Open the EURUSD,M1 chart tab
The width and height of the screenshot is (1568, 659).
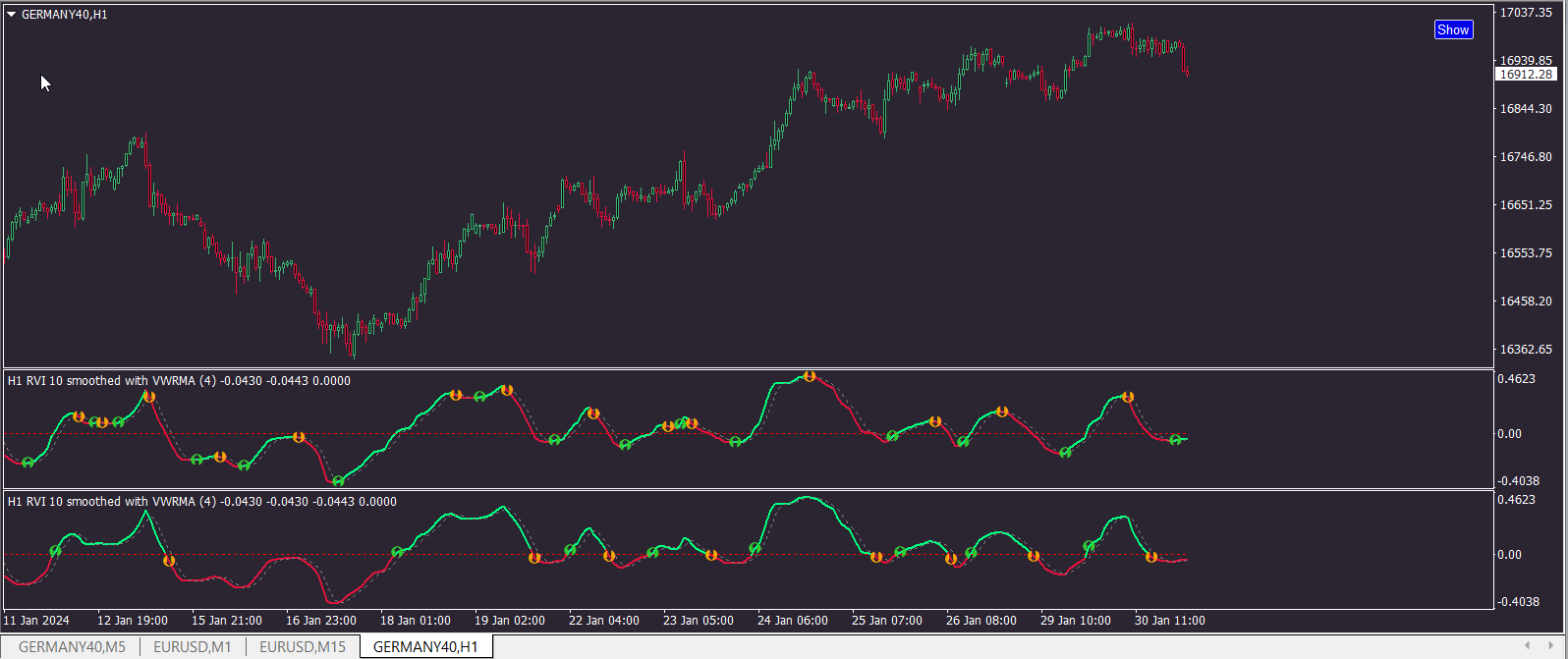point(193,646)
